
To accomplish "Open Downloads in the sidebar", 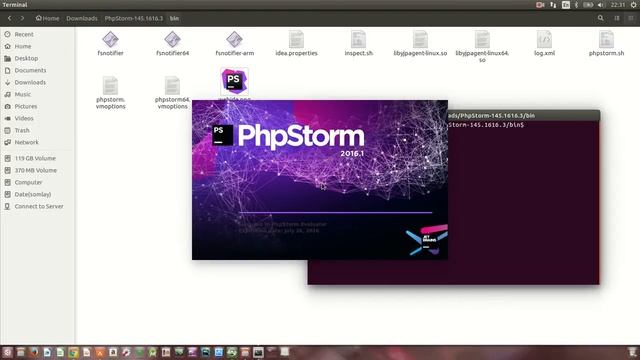I will pyautogui.click(x=30, y=82).
